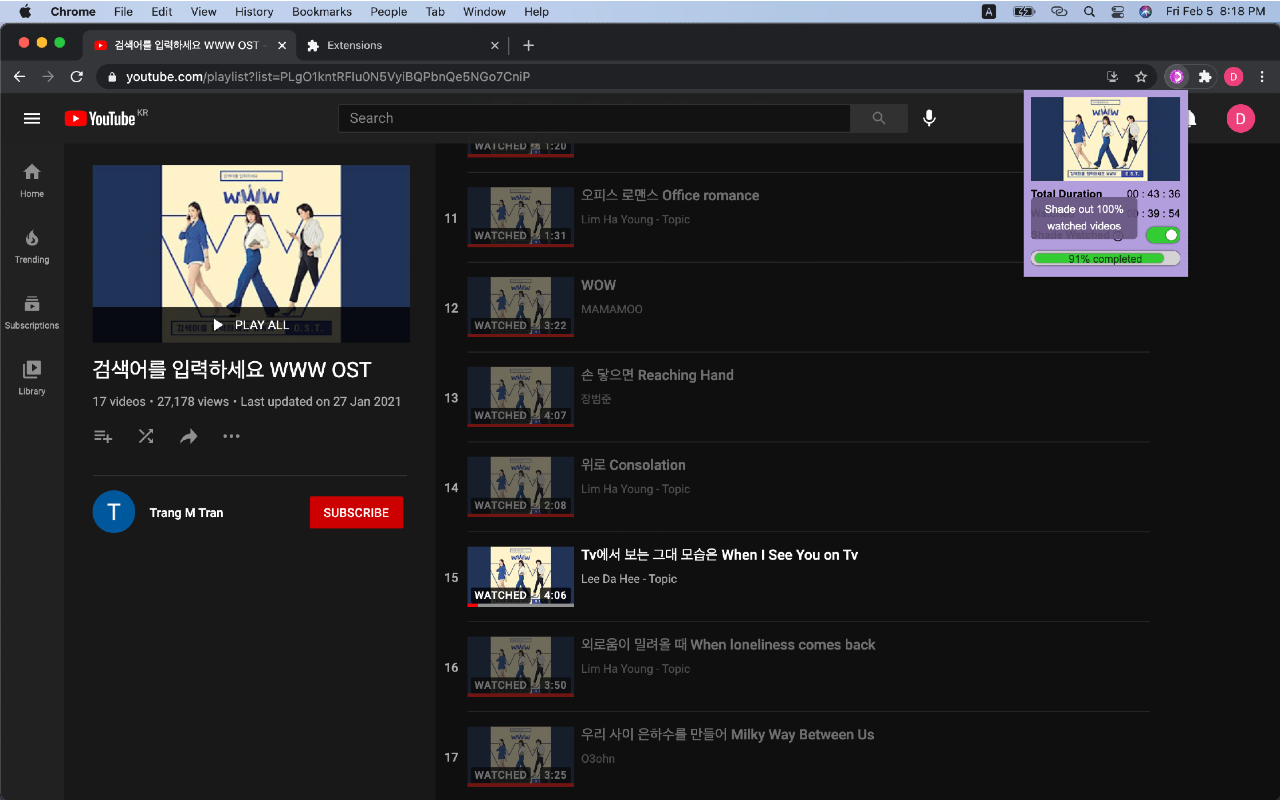Image resolution: width=1280 pixels, height=800 pixels.
Task: Open Trang M Tran channel link
Action: click(x=186, y=512)
